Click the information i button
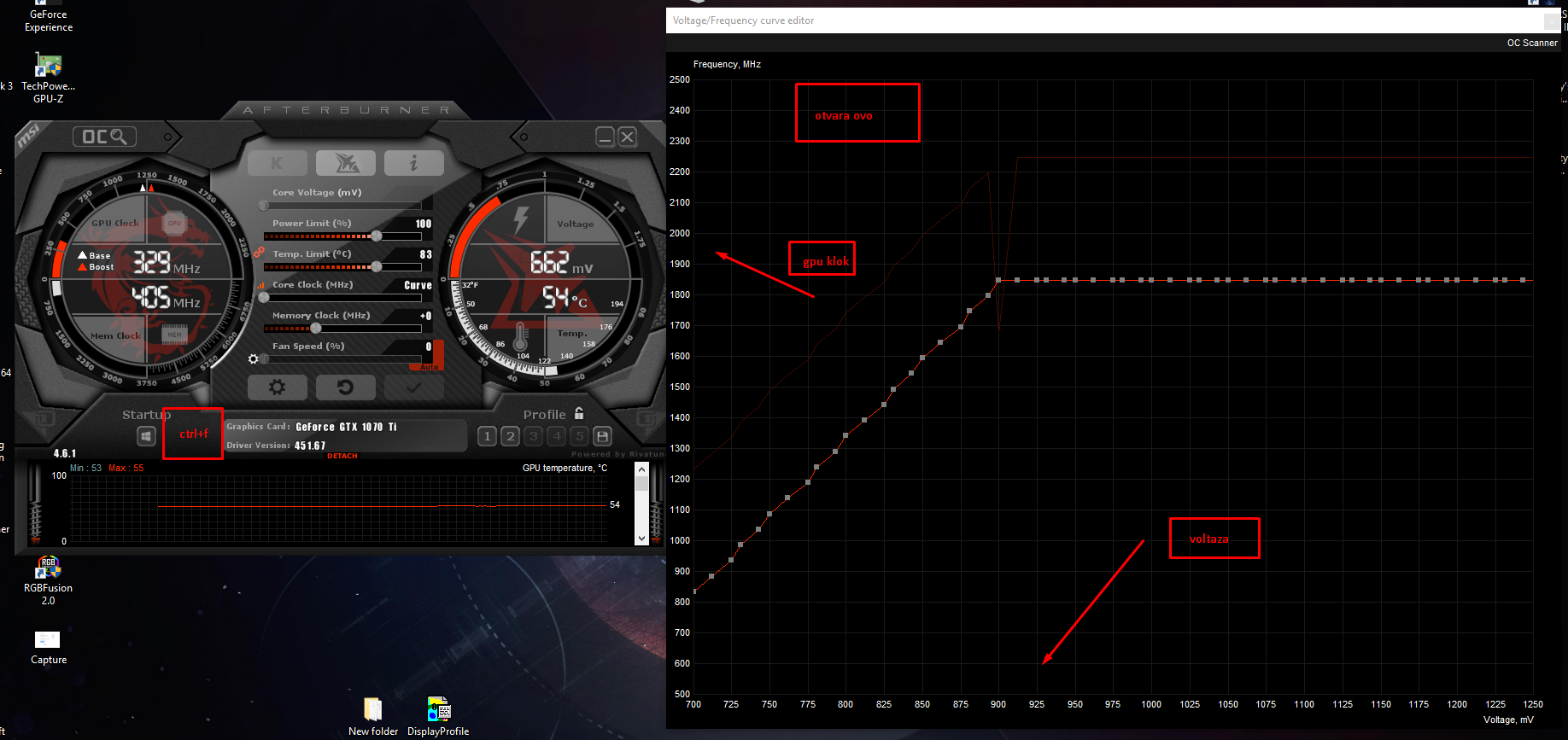The height and width of the screenshot is (740, 1568). [413, 163]
